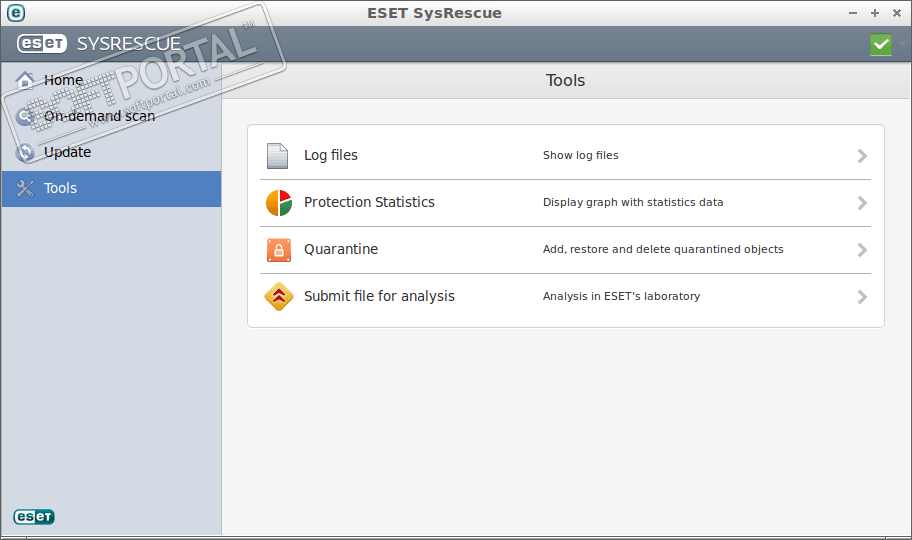Image resolution: width=912 pixels, height=540 pixels.
Task: Click the Submit file for analysis icon
Action: click(x=279, y=297)
